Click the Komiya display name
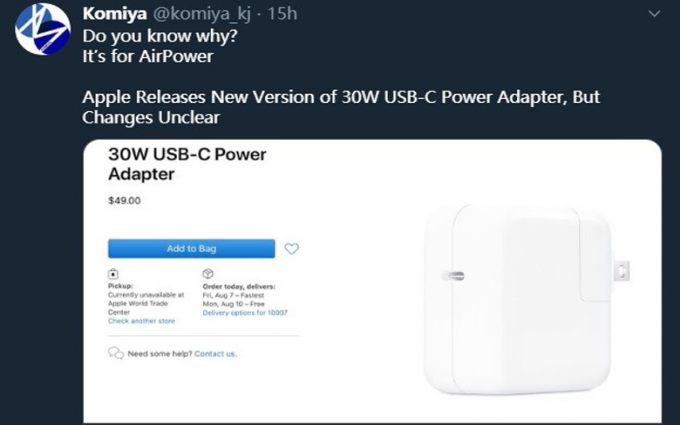Screen dimensions: 680x425 [114, 13]
